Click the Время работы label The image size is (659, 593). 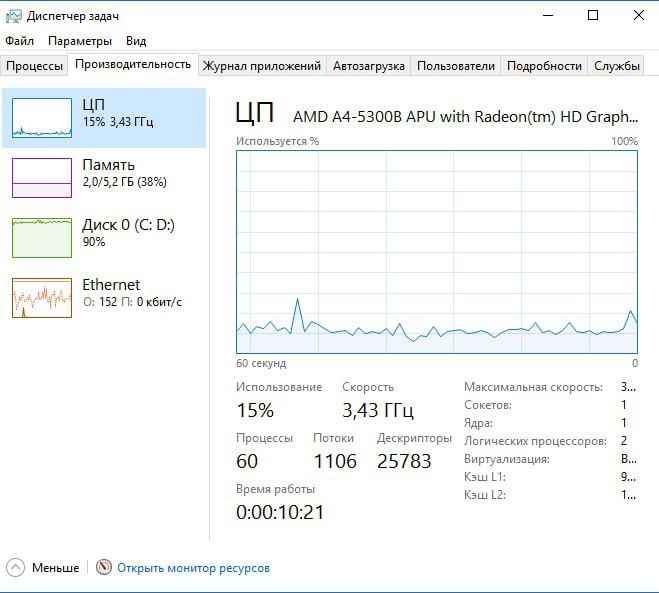click(x=275, y=489)
